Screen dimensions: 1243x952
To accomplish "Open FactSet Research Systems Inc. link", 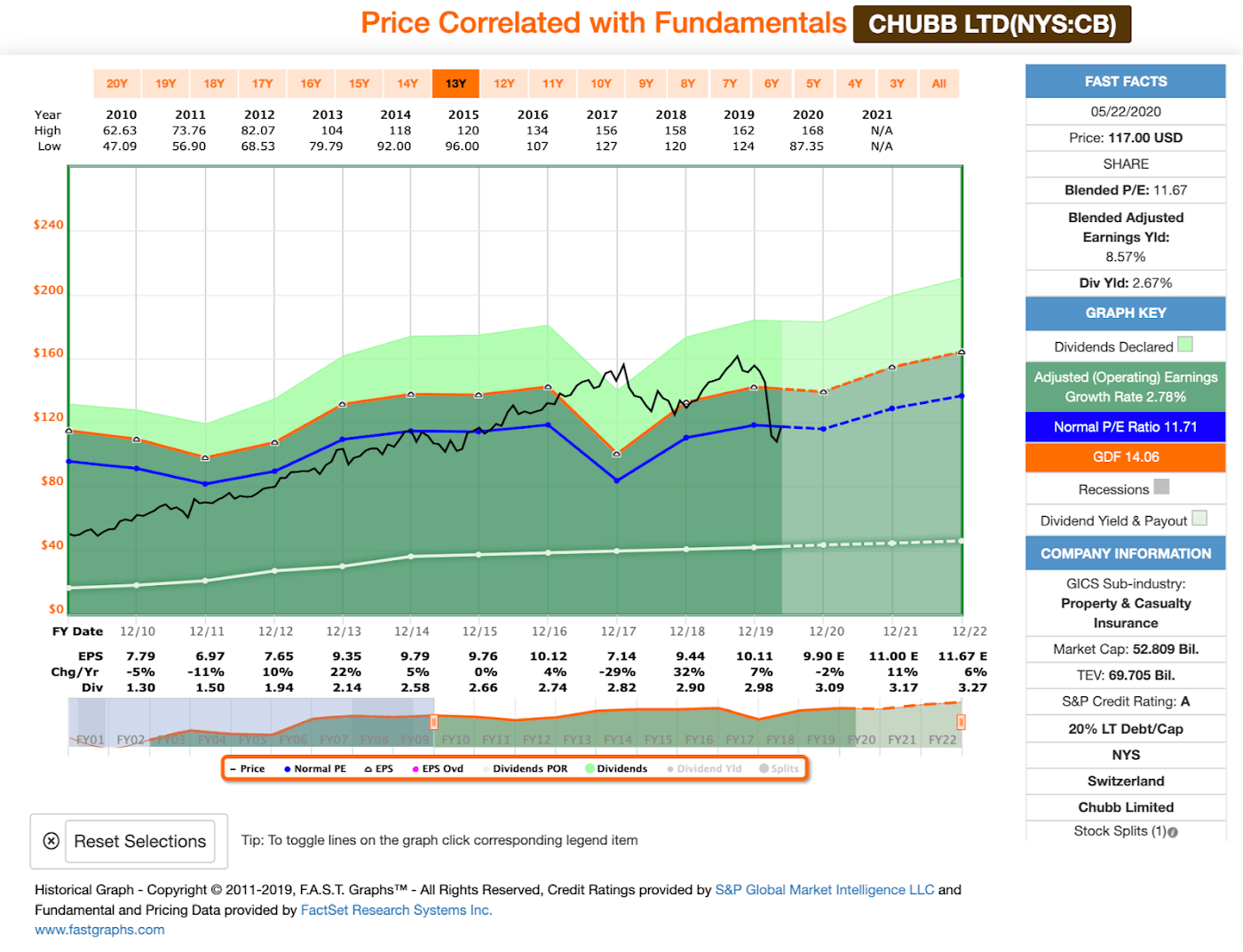I will coord(397,910).
